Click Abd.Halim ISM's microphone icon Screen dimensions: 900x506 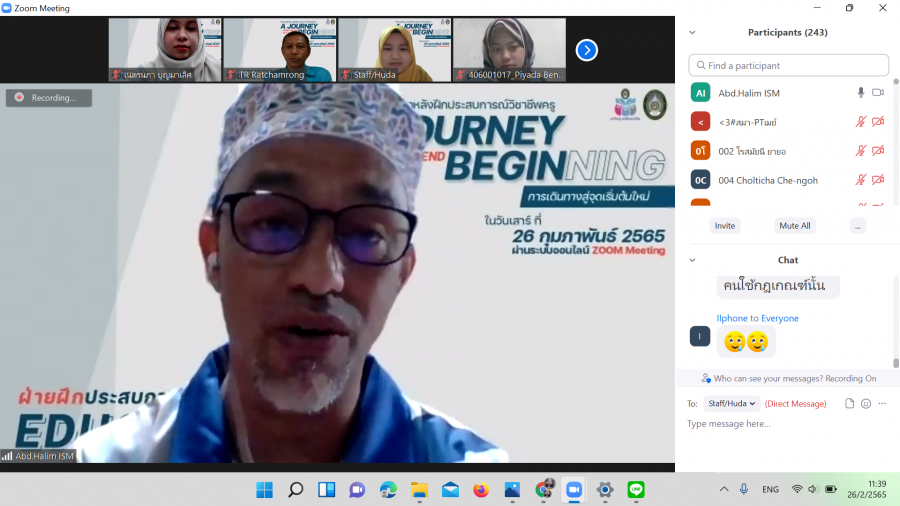[x=860, y=93]
